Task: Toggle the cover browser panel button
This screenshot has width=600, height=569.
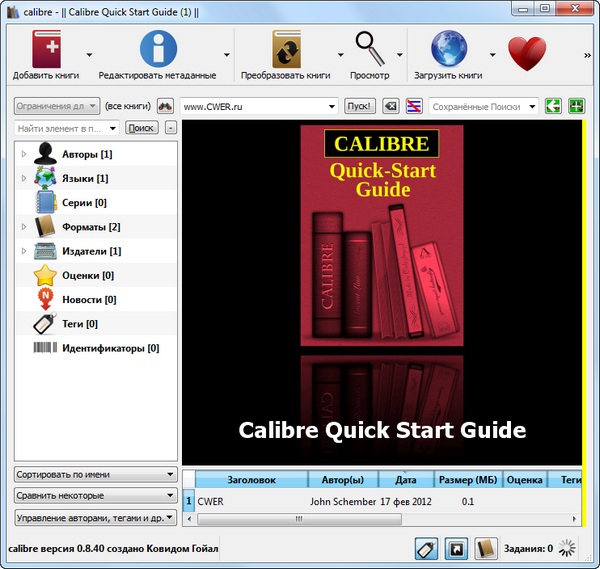Action: pyautogui.click(x=456, y=549)
